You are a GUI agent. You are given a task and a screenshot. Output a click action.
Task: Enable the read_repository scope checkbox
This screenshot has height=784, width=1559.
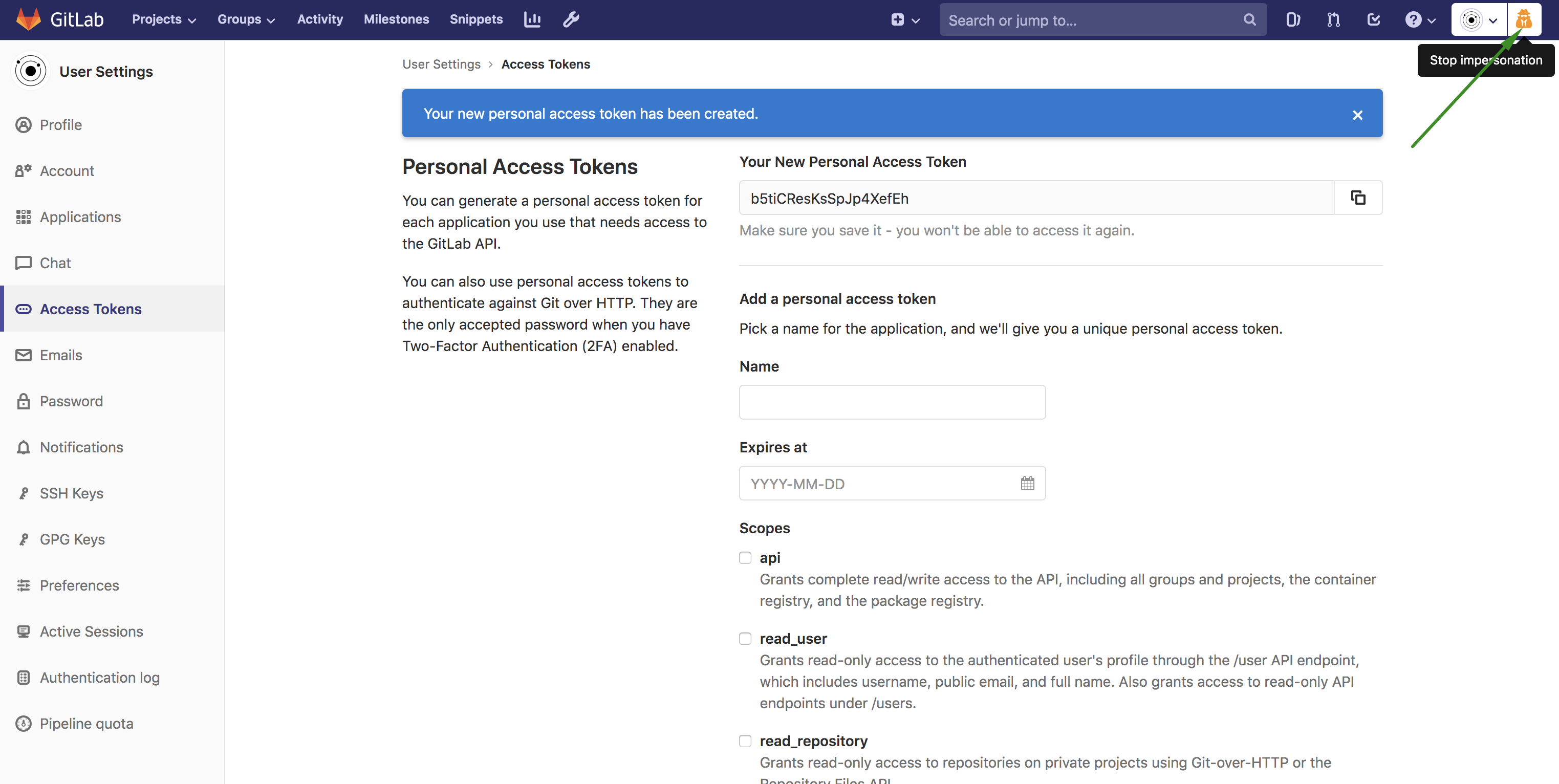745,740
